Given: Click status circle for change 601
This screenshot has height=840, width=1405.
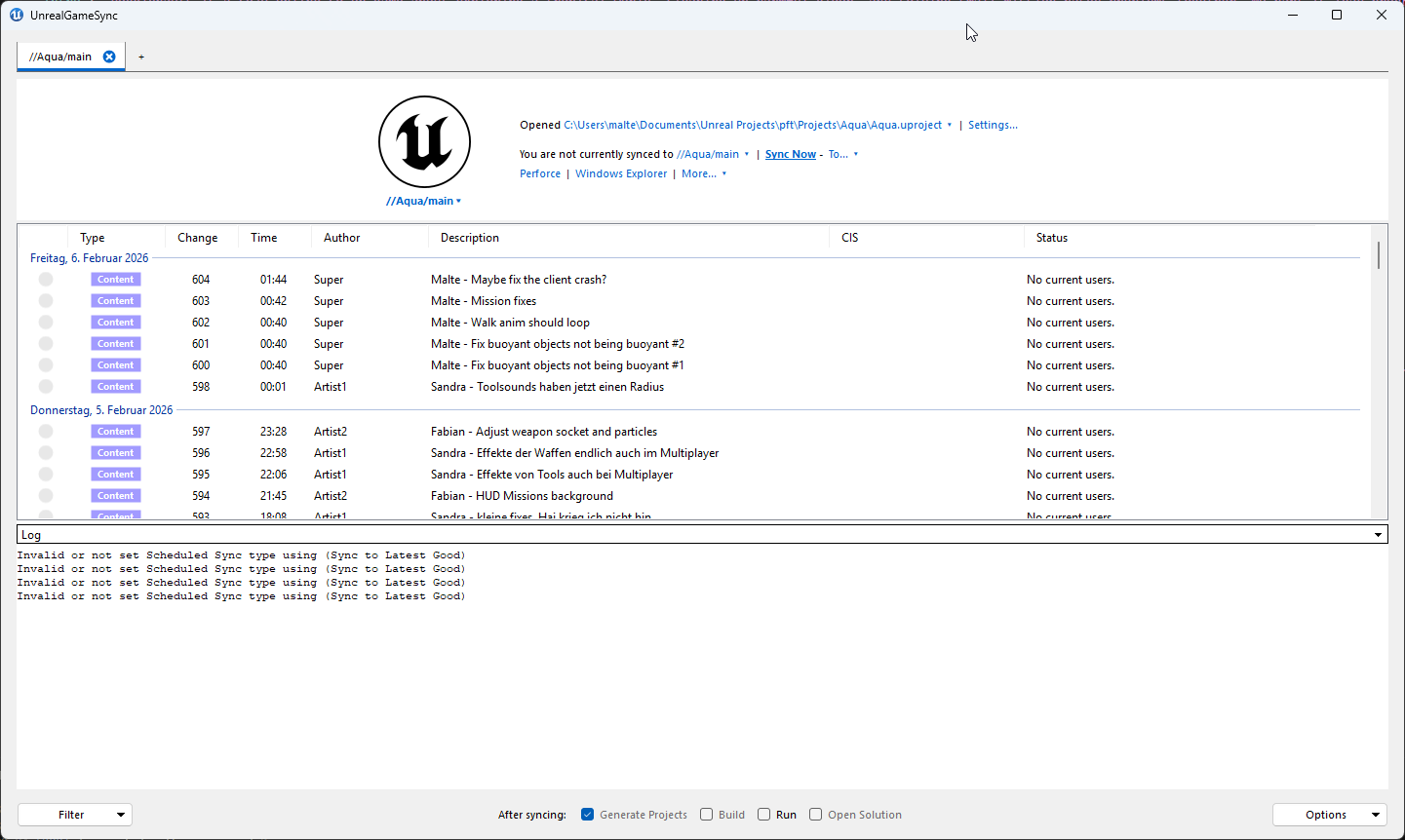Looking at the screenshot, I should point(46,344).
